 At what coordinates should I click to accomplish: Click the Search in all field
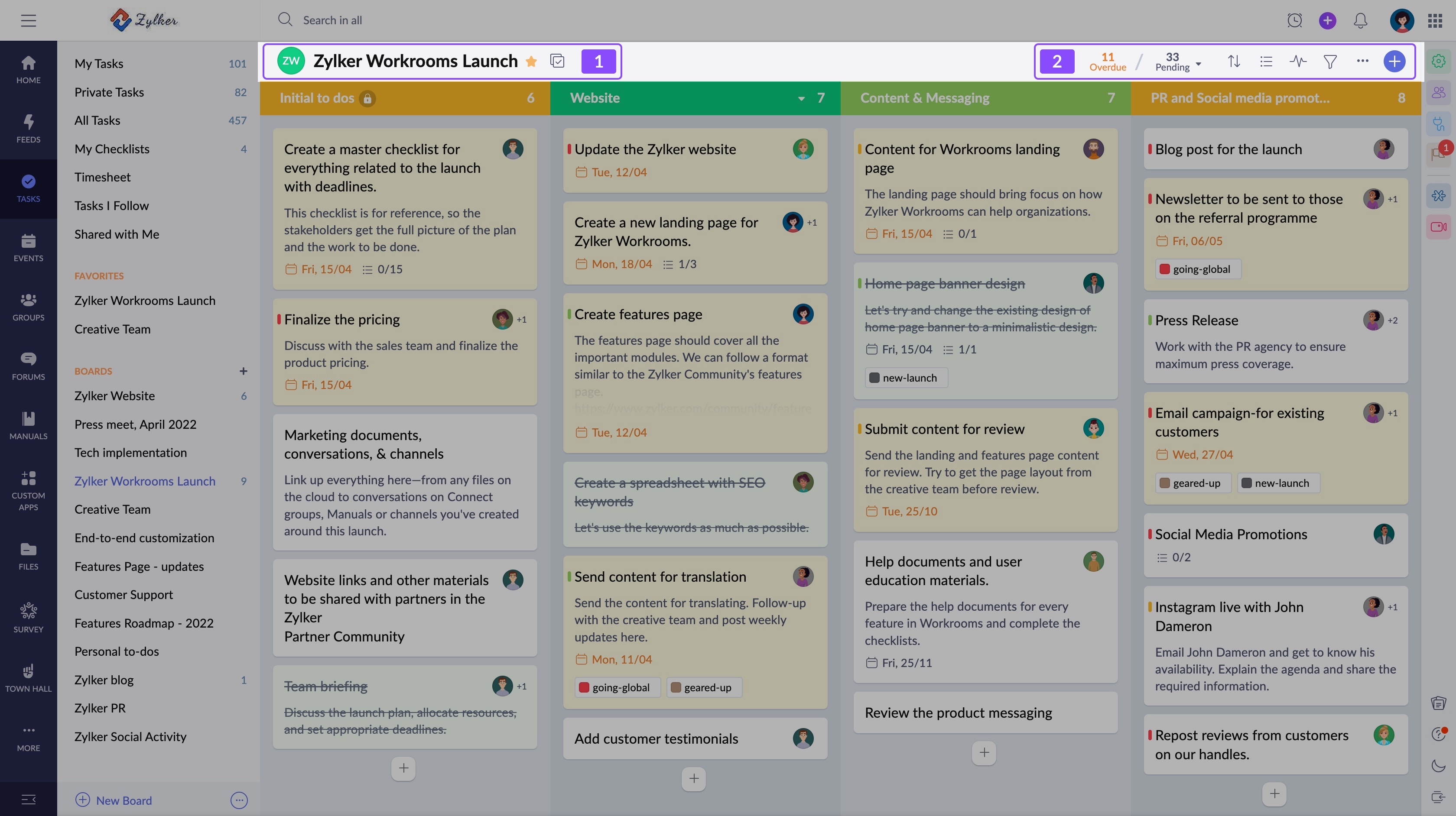[332, 20]
